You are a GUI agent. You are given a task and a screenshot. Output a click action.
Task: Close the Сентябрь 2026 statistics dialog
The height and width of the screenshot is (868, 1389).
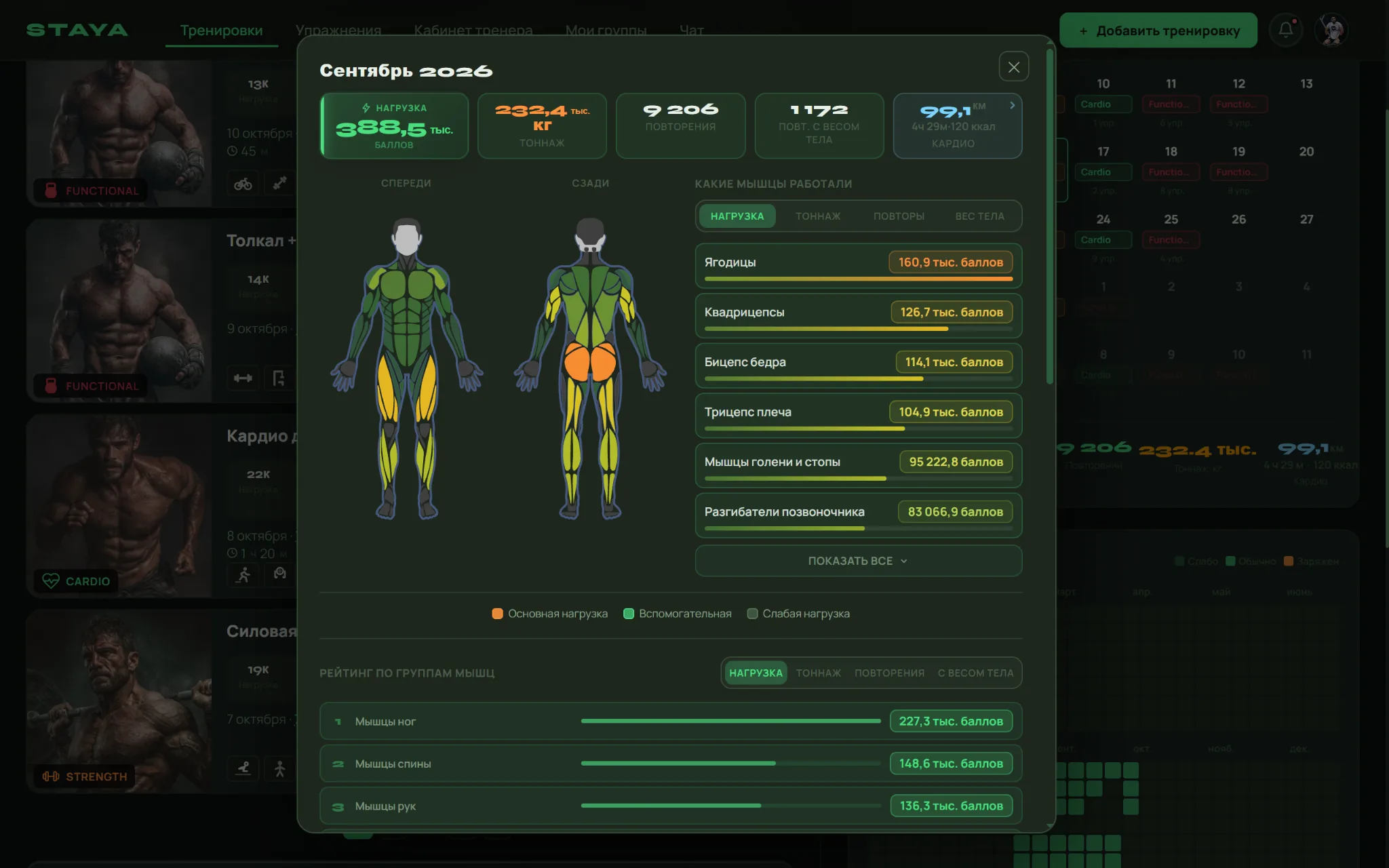pyautogui.click(x=1013, y=67)
